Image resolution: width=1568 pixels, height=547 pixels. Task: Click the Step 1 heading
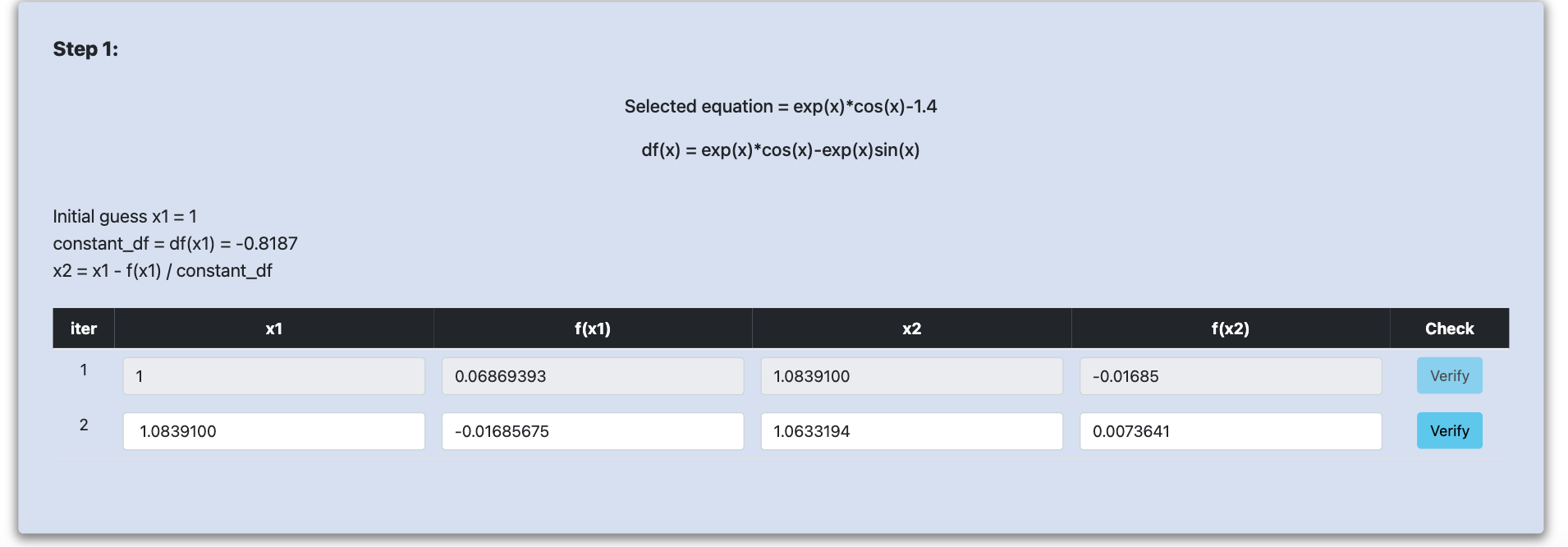tap(85, 49)
